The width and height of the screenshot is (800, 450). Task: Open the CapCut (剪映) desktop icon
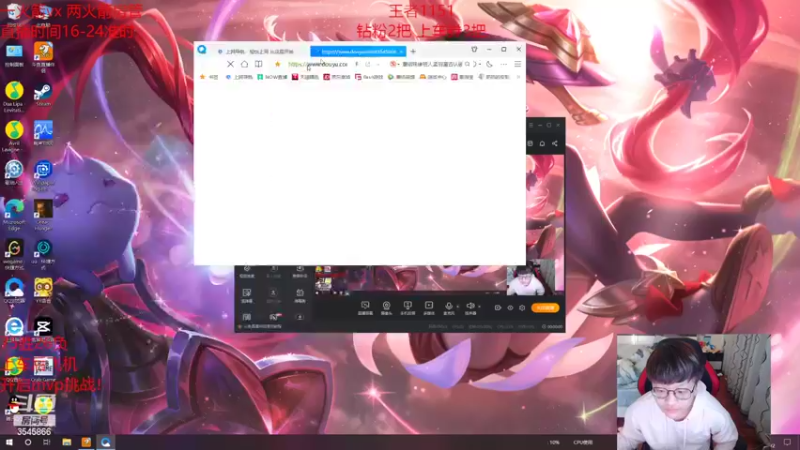(x=43, y=327)
